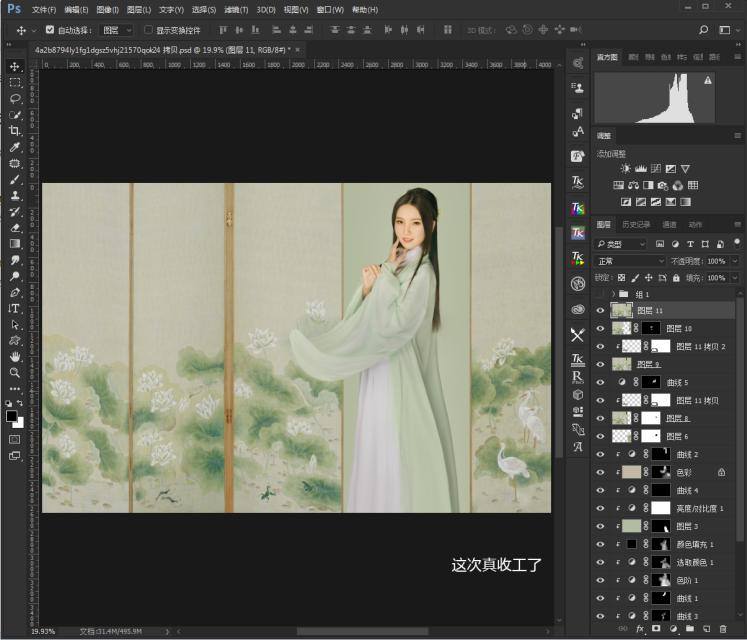The height and width of the screenshot is (640, 747).
Task: Select the Lasso tool
Action: 15,99
